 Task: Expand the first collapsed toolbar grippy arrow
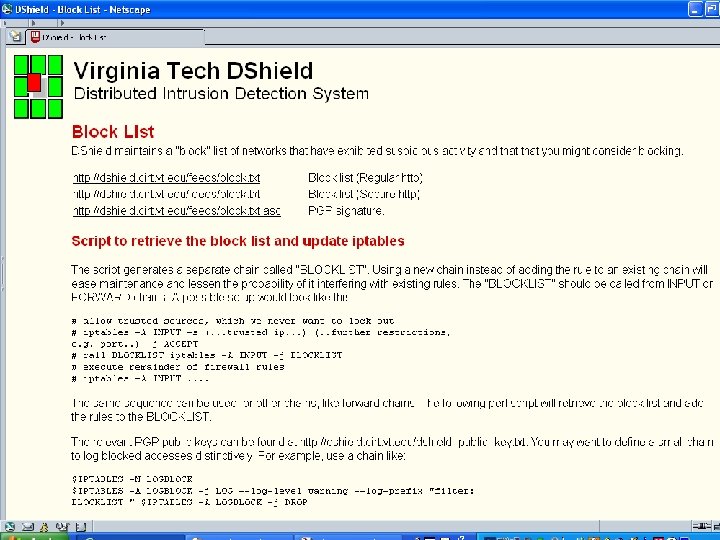coord(4,22)
